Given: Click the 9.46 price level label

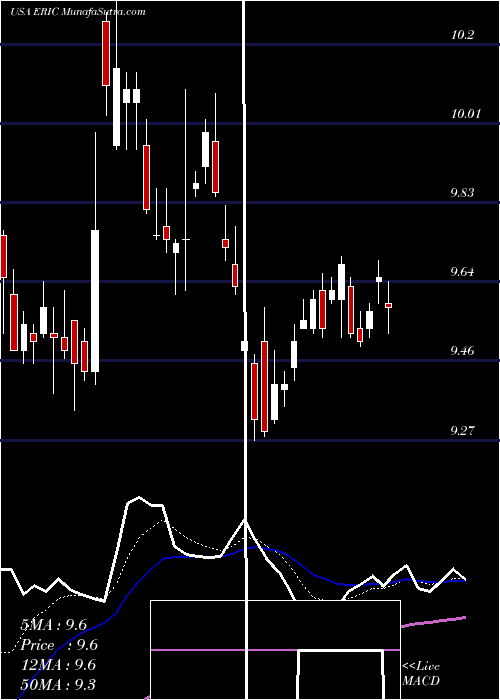Looking at the screenshot, I should [464, 351].
